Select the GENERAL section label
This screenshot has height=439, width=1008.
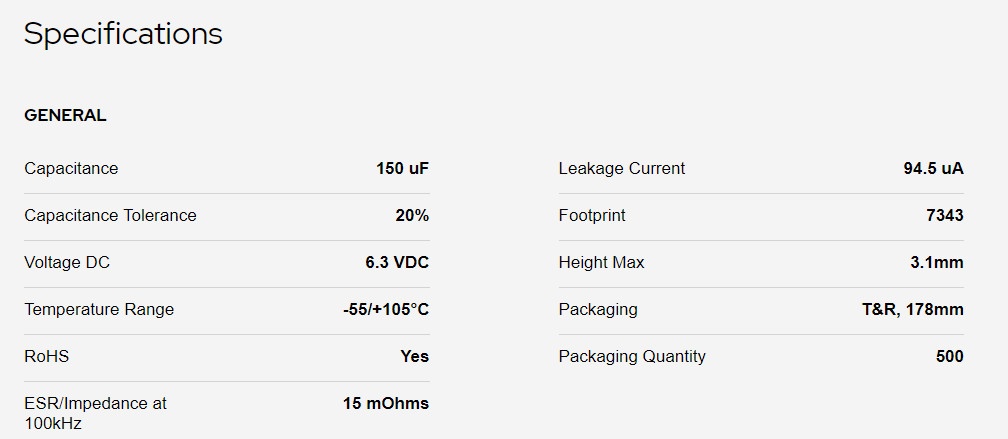click(66, 116)
